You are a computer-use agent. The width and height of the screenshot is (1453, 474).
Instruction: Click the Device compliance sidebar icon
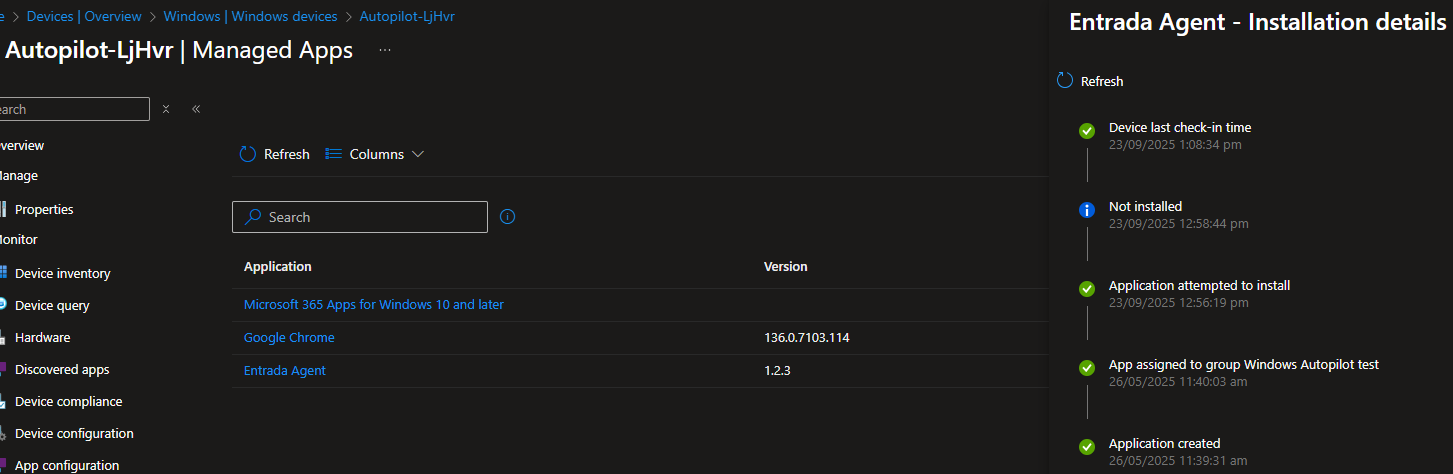click(3, 401)
